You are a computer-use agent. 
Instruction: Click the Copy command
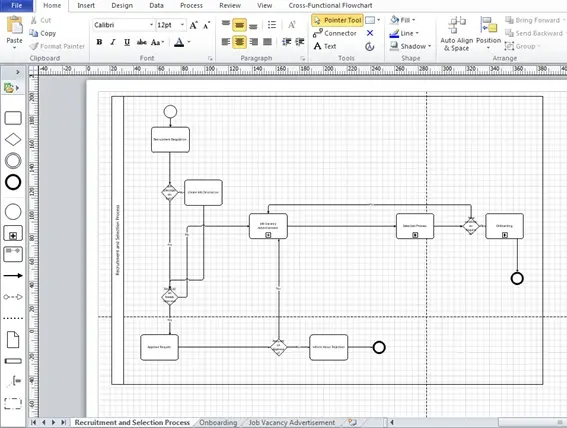click(x=43, y=33)
